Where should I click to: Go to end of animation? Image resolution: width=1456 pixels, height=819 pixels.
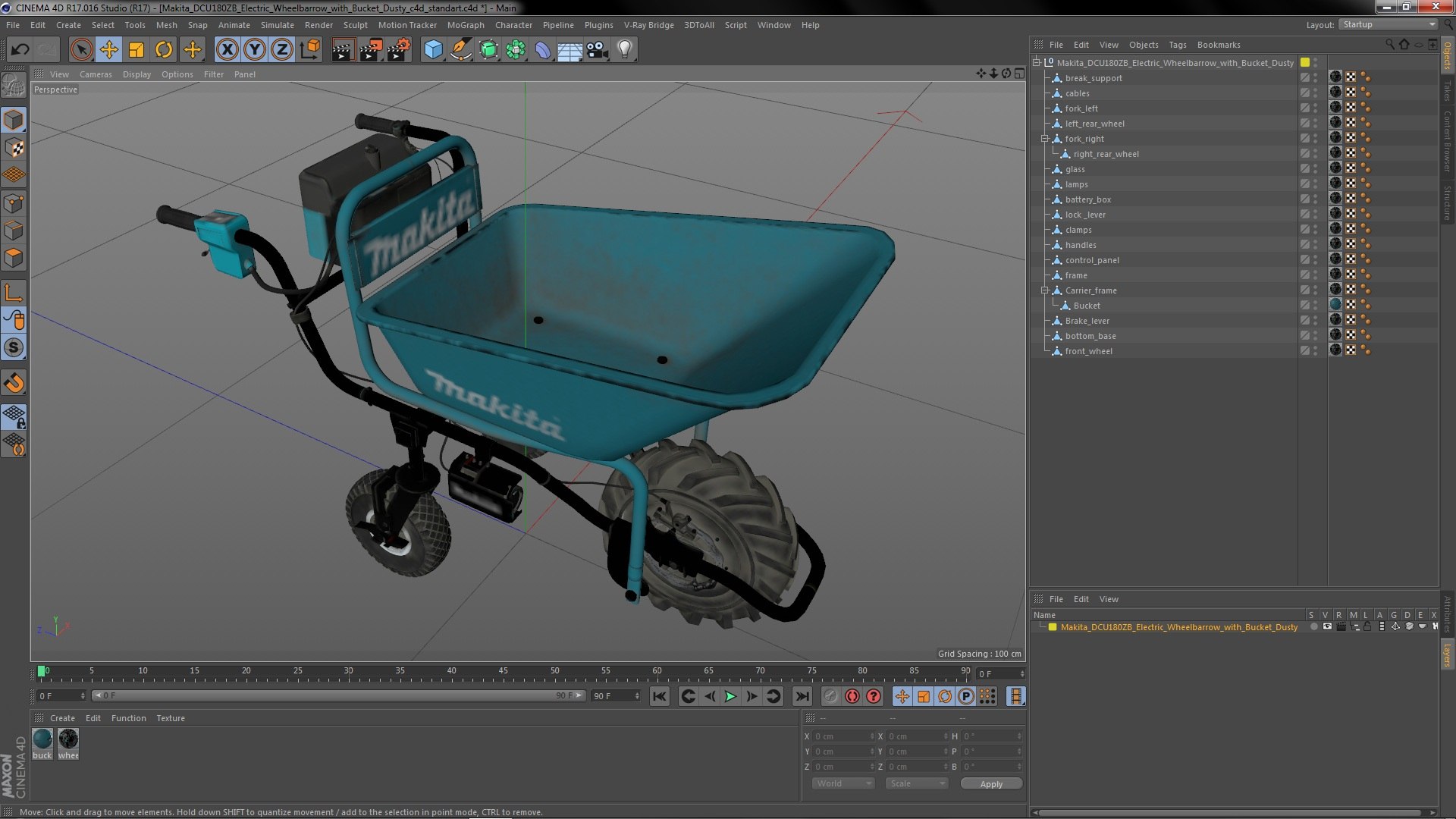pos(802,696)
